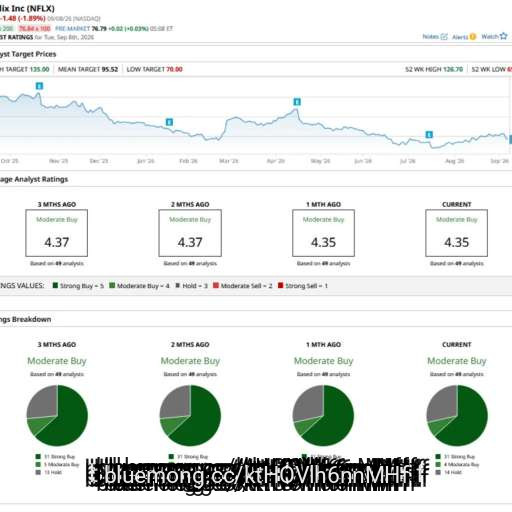Click the 3 MTHS AGO pie chart

click(57, 415)
